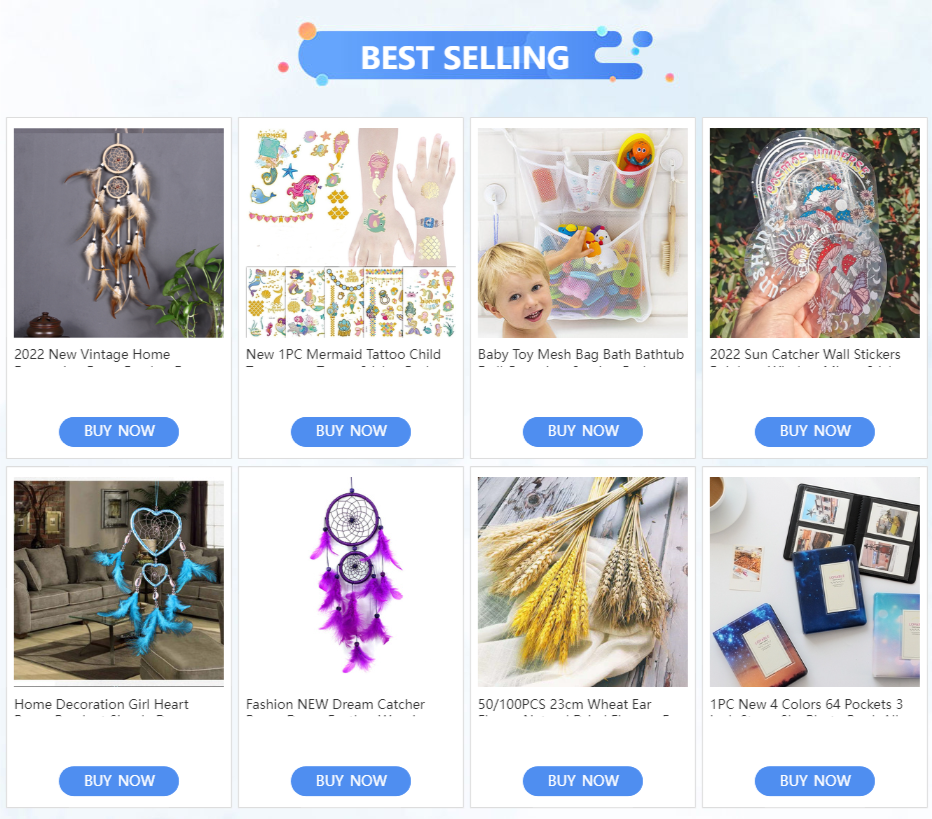Open the 'Baby Toy Mesh Bag Bath Bathtub' title

581,355
